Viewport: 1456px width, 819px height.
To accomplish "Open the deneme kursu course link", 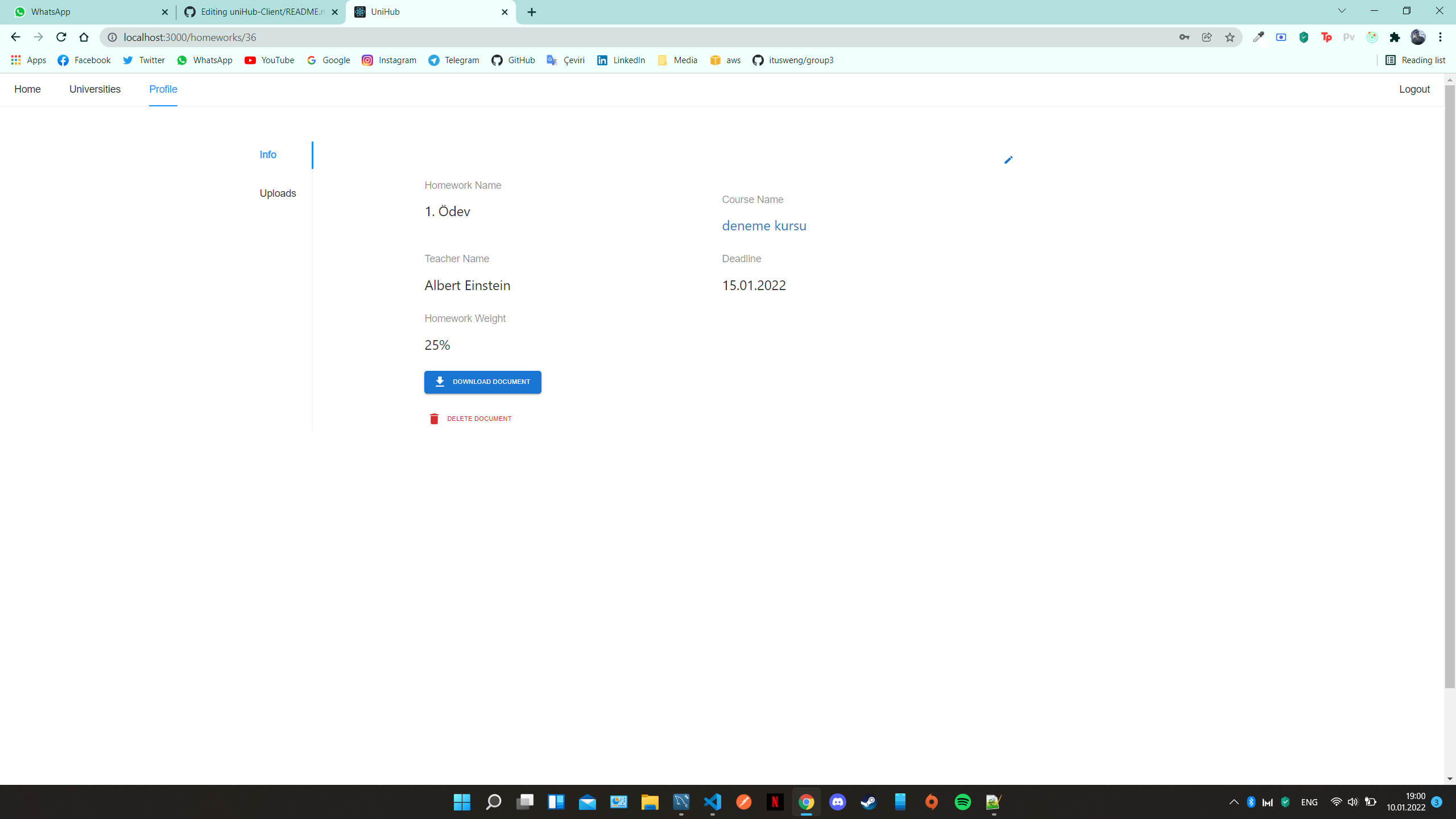I will (x=764, y=225).
